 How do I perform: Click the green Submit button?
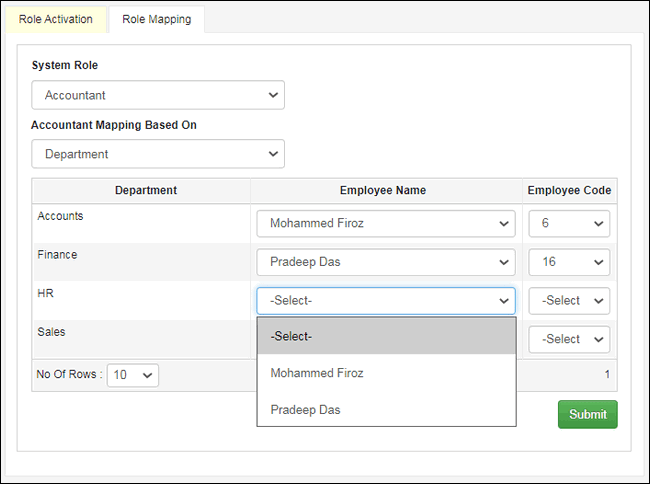click(x=588, y=414)
